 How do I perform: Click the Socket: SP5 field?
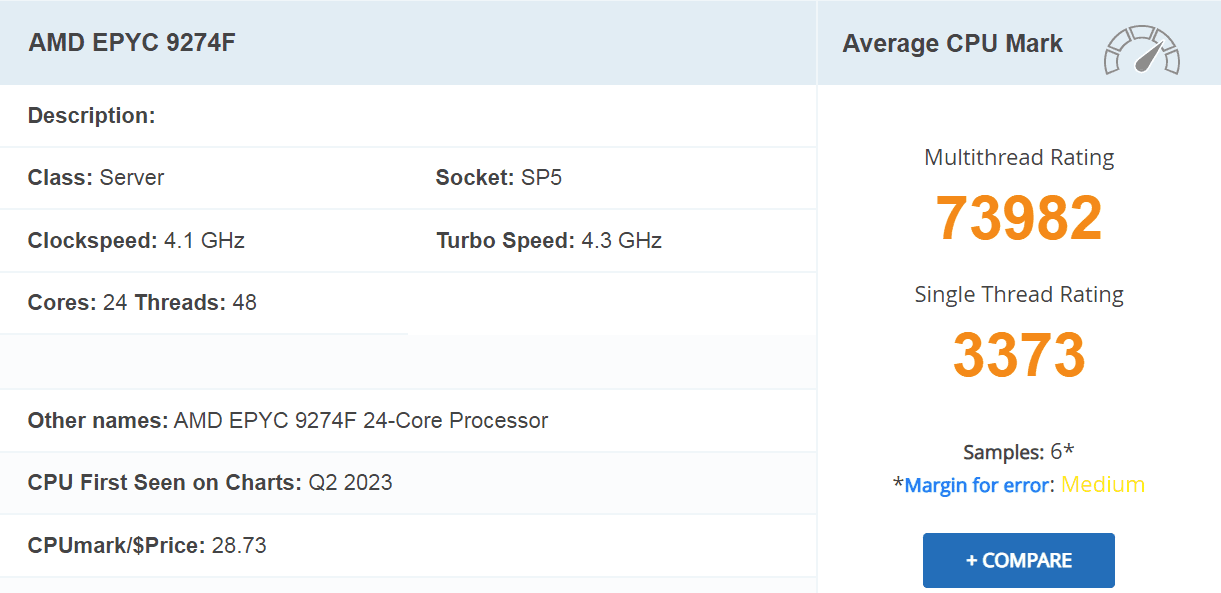pos(499,178)
